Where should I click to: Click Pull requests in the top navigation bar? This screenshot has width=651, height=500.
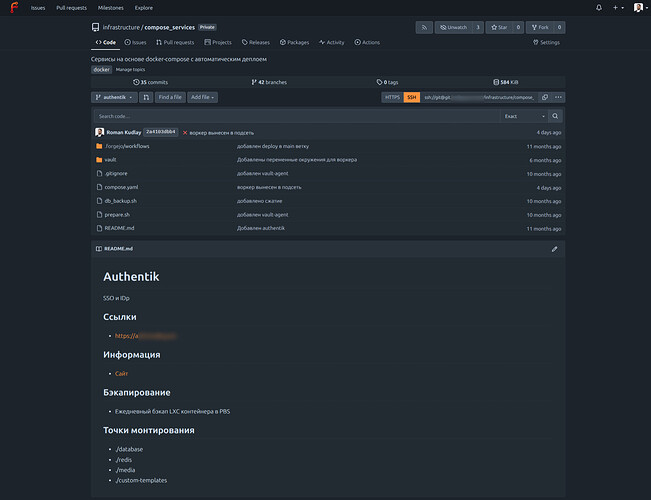coord(71,8)
